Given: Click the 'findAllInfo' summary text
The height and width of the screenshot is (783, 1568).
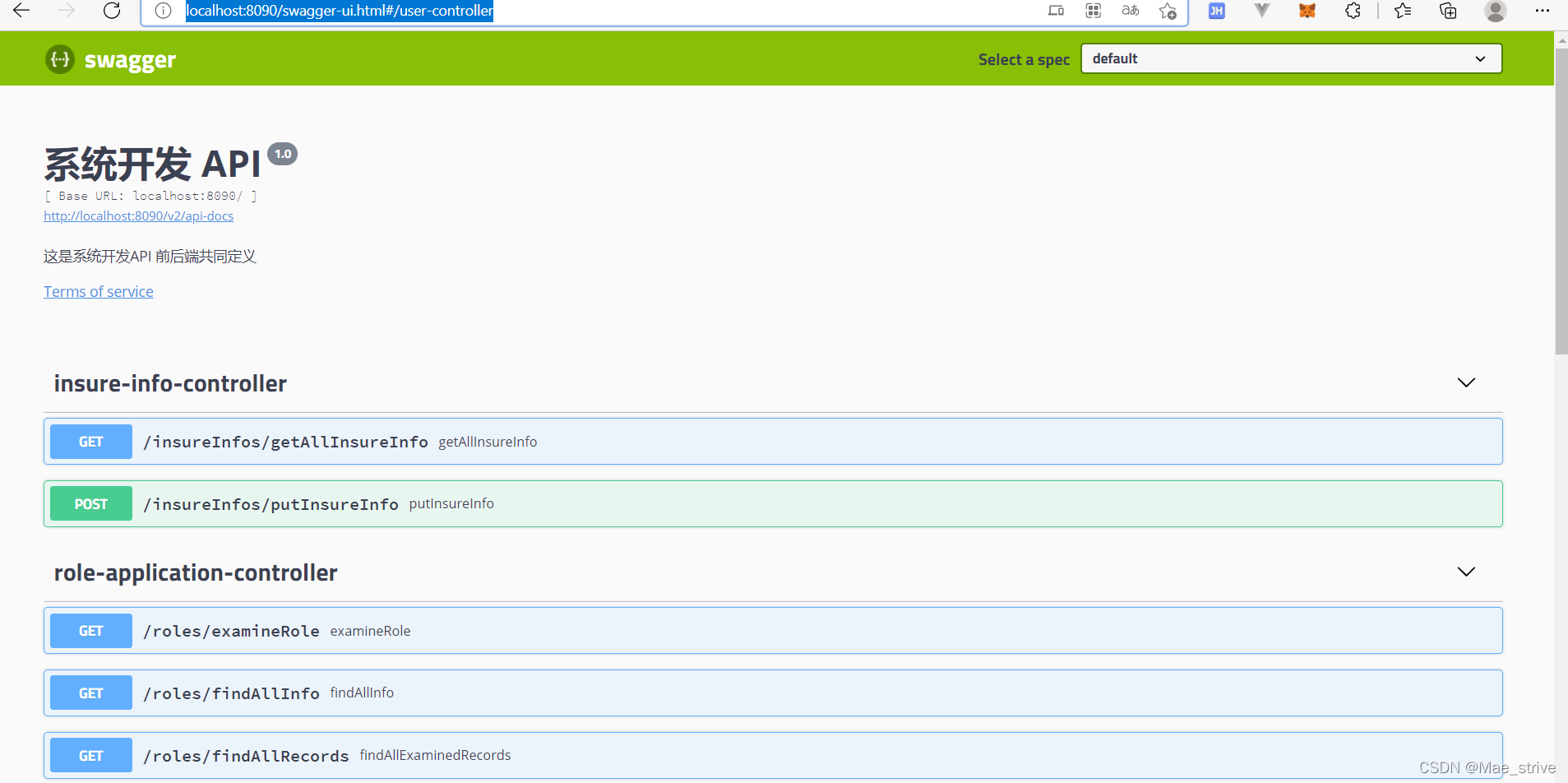Looking at the screenshot, I should point(362,693).
